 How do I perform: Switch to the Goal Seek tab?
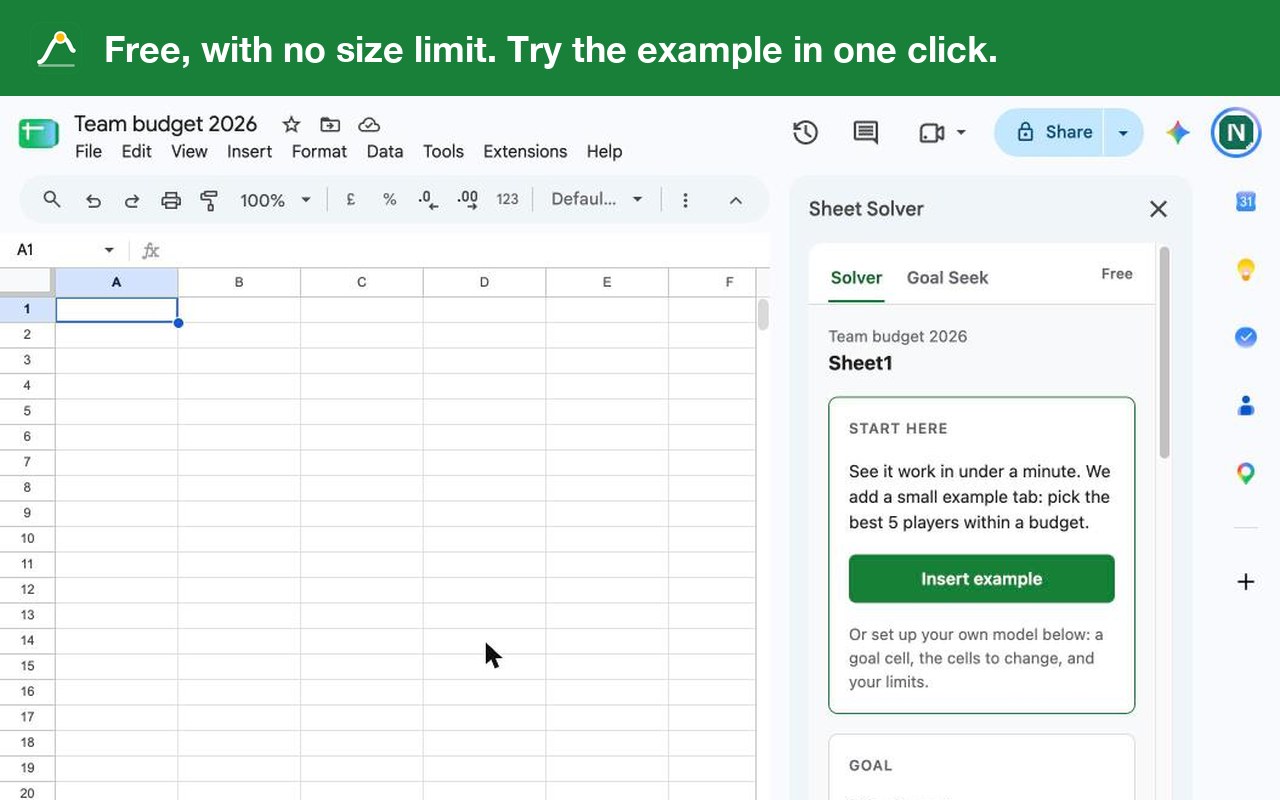point(947,278)
